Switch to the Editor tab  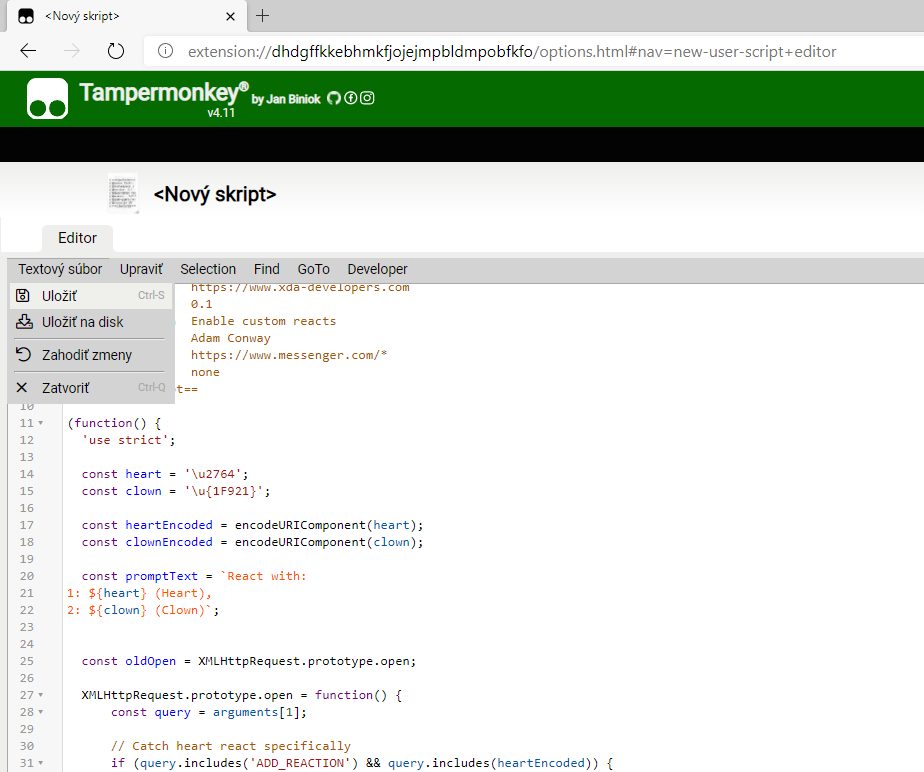point(77,238)
